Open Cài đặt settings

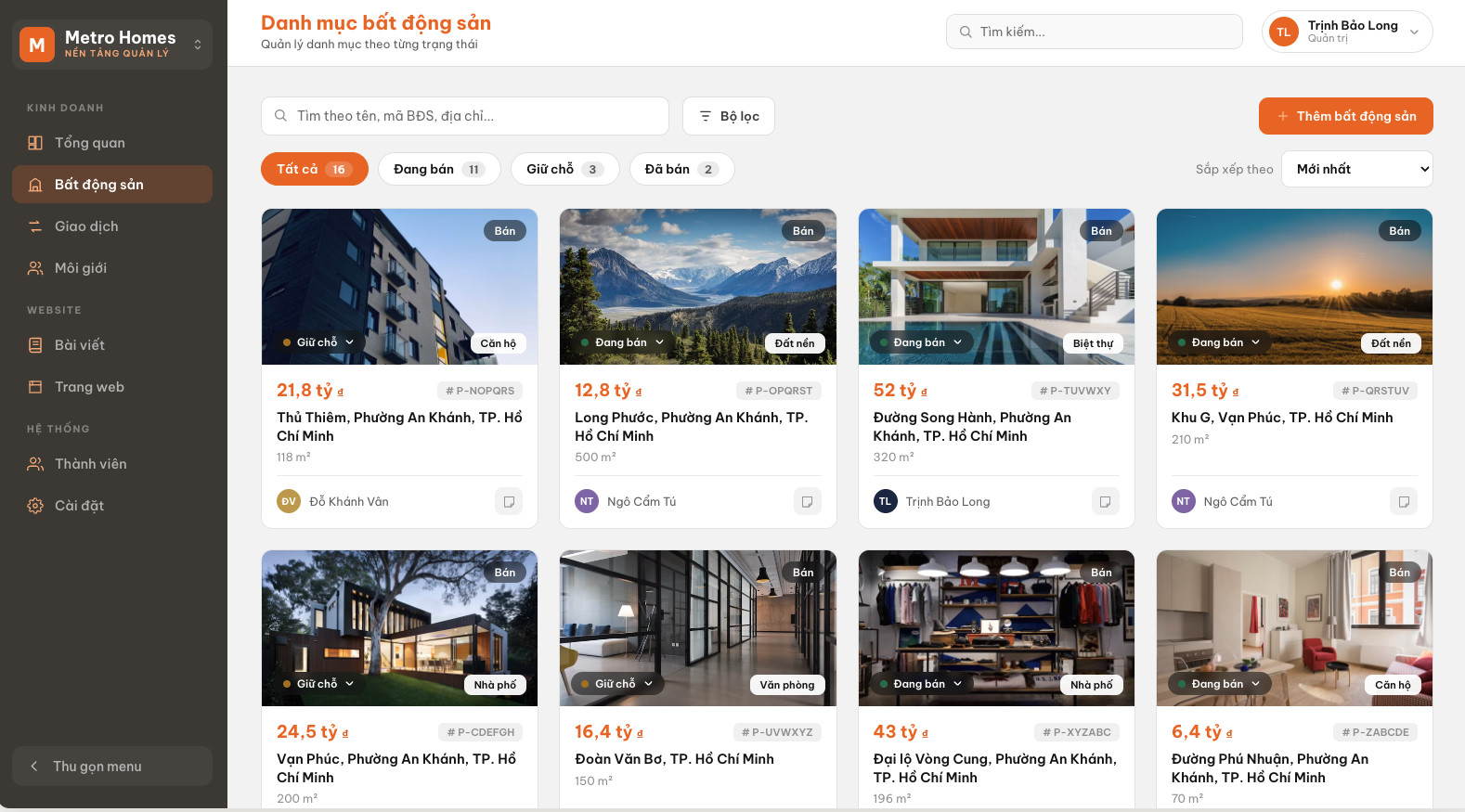[112, 506]
